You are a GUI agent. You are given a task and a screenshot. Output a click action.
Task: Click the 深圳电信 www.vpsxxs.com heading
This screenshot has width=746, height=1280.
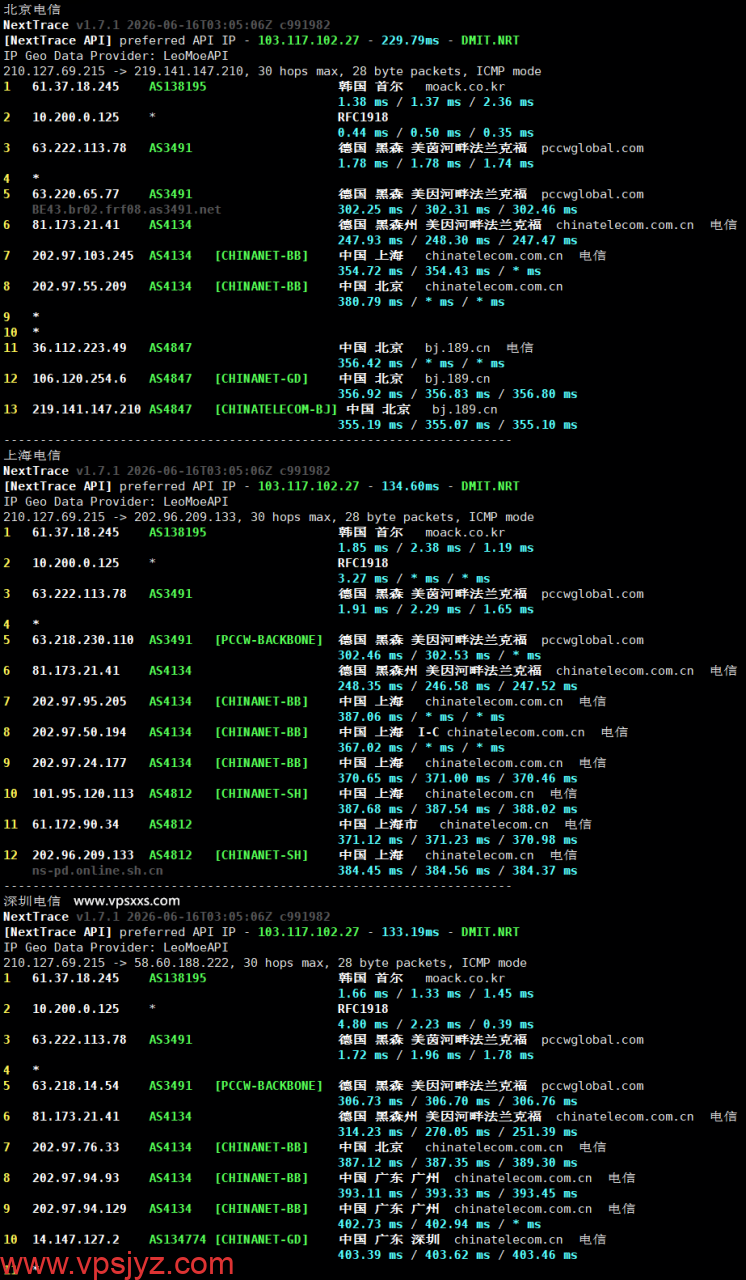point(92,901)
